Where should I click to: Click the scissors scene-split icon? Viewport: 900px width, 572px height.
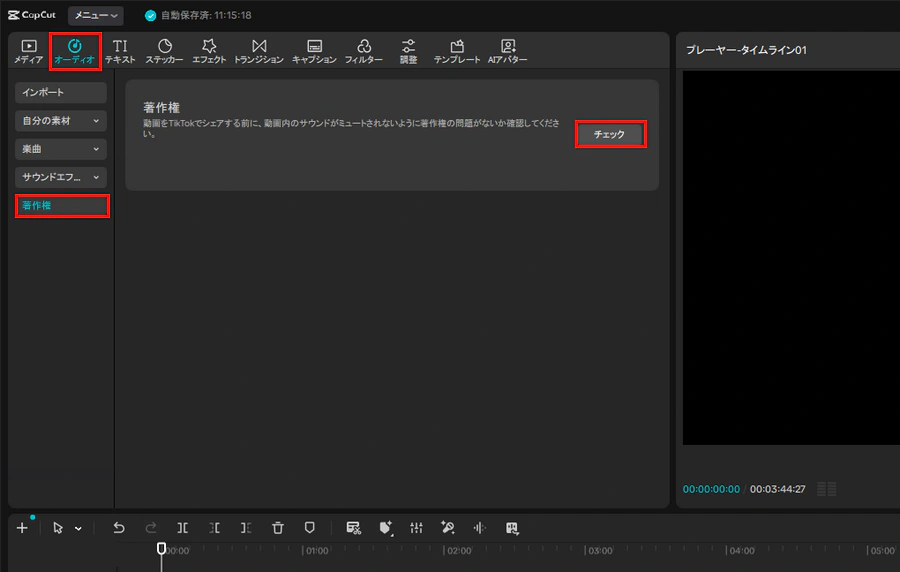(x=354, y=528)
